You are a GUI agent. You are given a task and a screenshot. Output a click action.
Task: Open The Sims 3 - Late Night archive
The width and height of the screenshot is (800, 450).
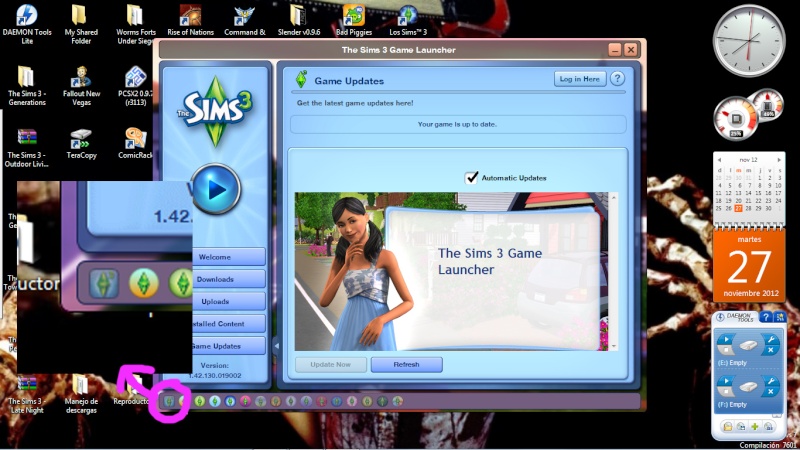27,394
